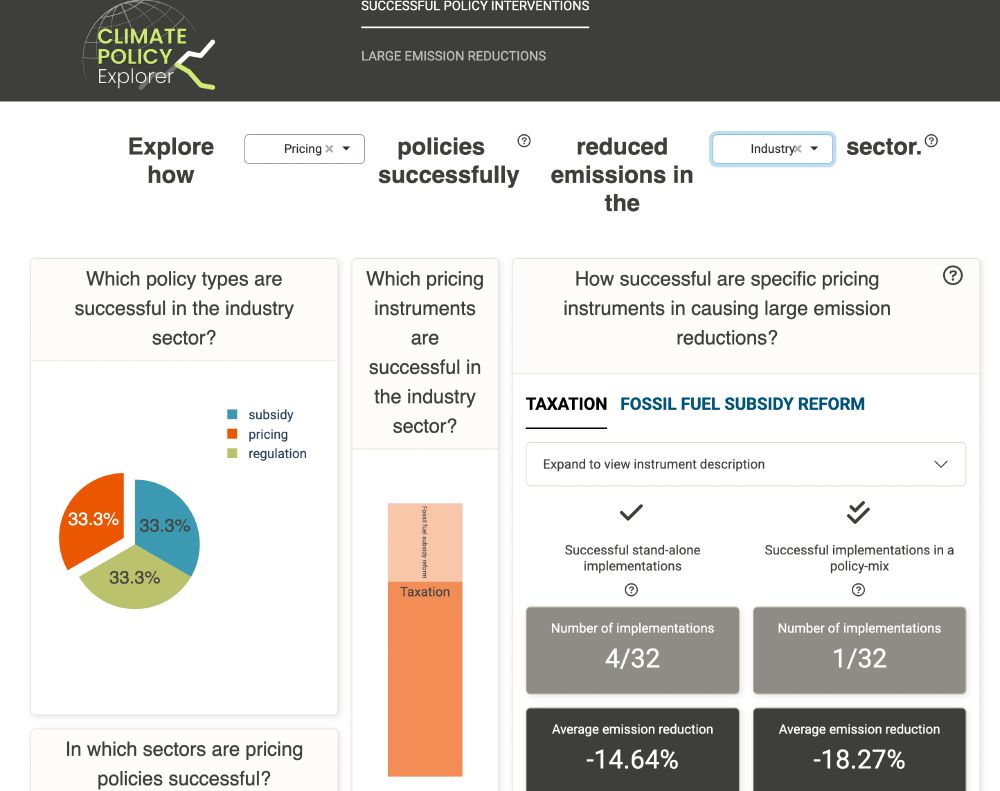Screen dimensions: 1000x791
Task: Click the Taxation segment of stacked bar
Action: [425, 679]
